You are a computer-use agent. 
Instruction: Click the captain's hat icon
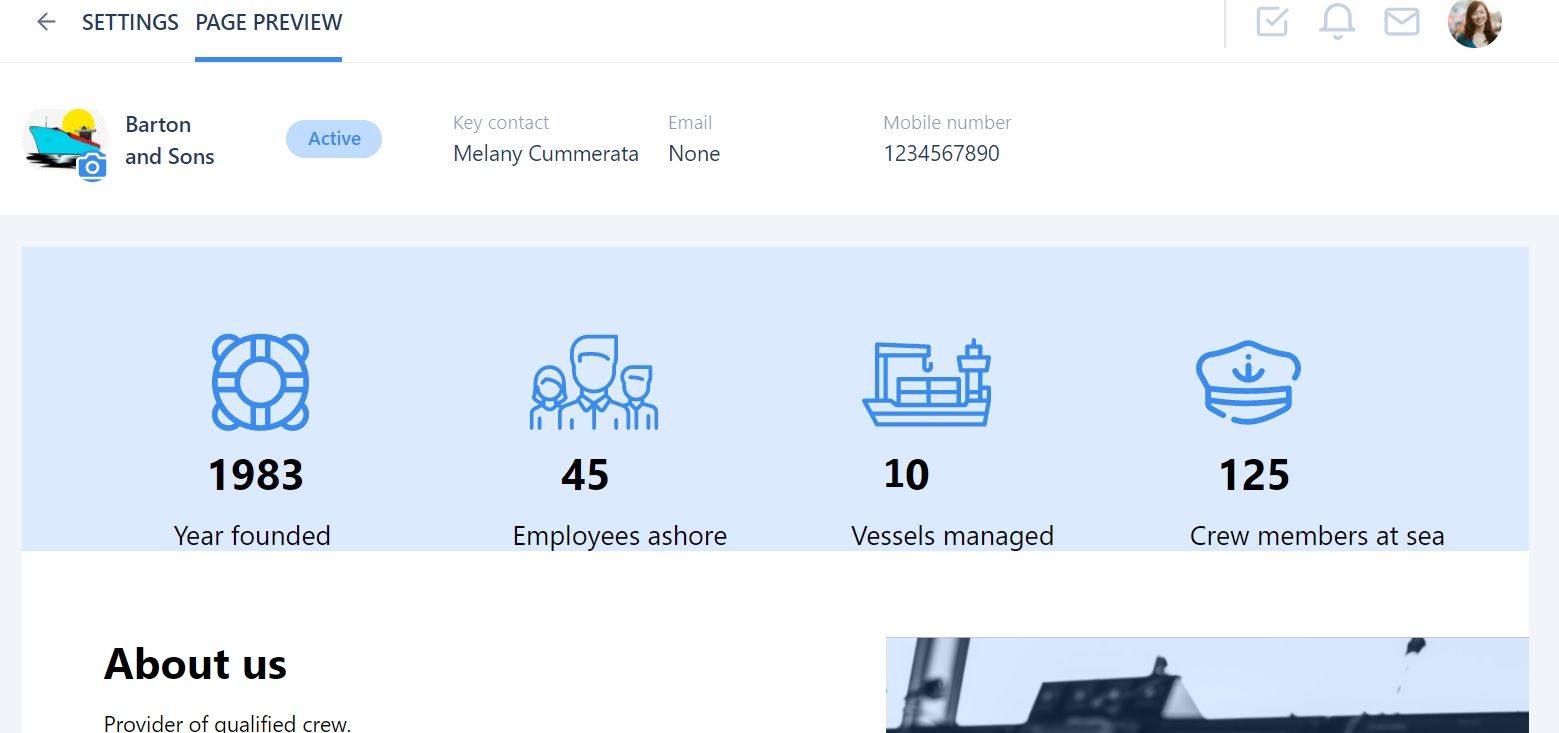click(x=1248, y=382)
